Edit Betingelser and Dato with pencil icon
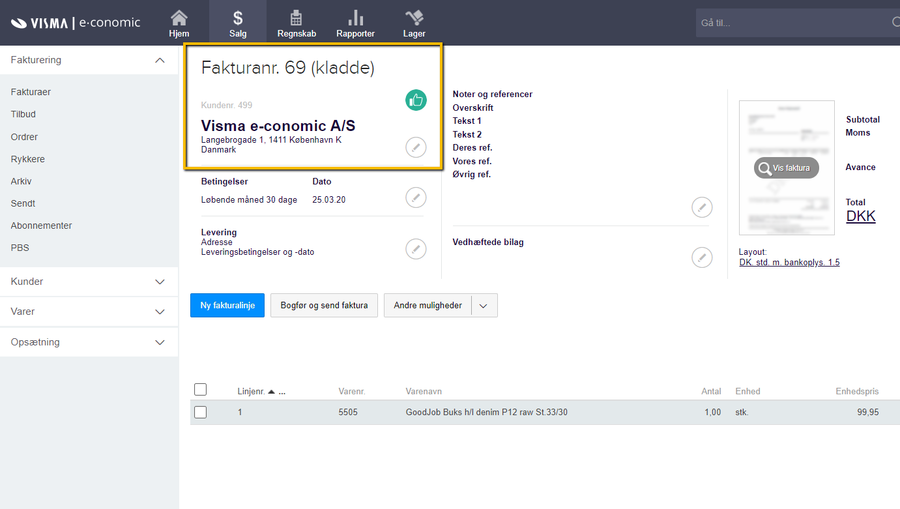This screenshot has width=900, height=509. [416, 197]
